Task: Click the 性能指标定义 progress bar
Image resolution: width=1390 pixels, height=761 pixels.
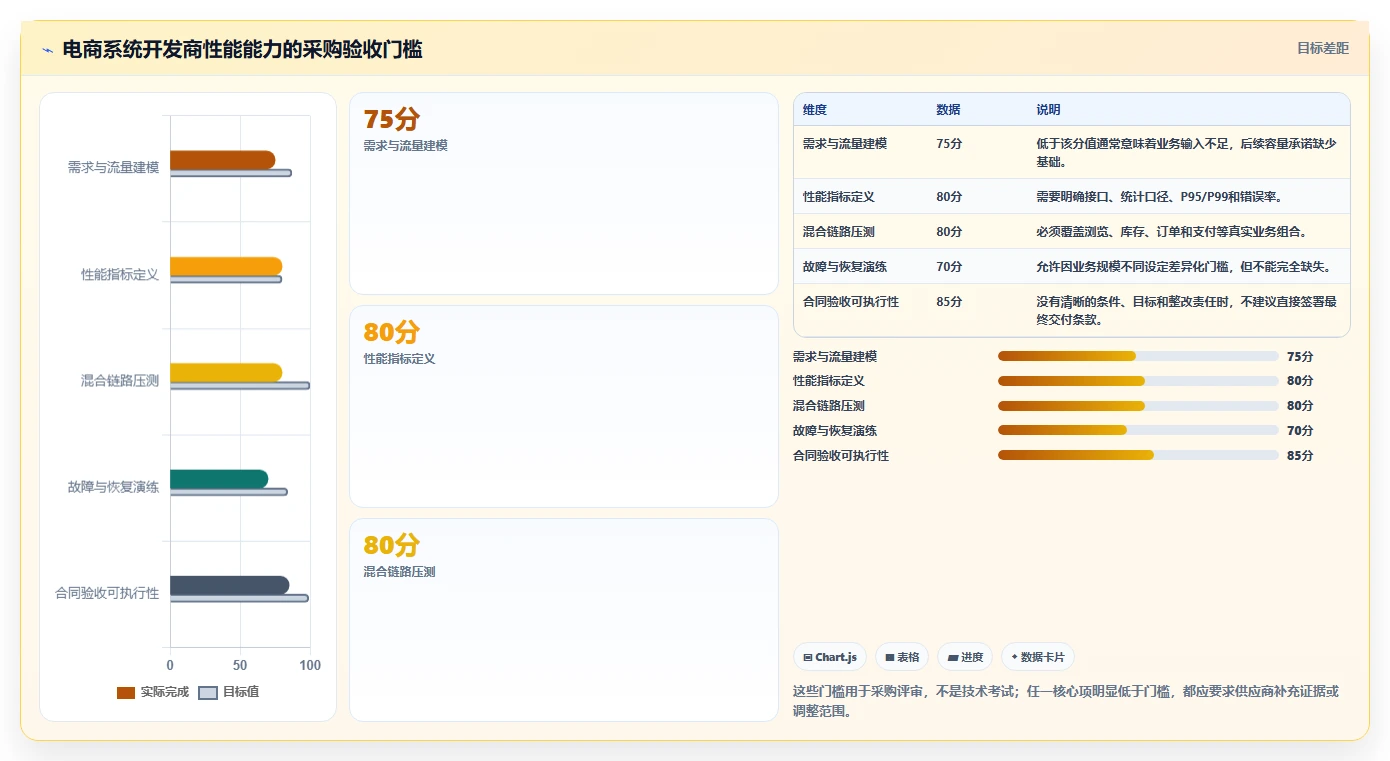Action: coord(1138,381)
